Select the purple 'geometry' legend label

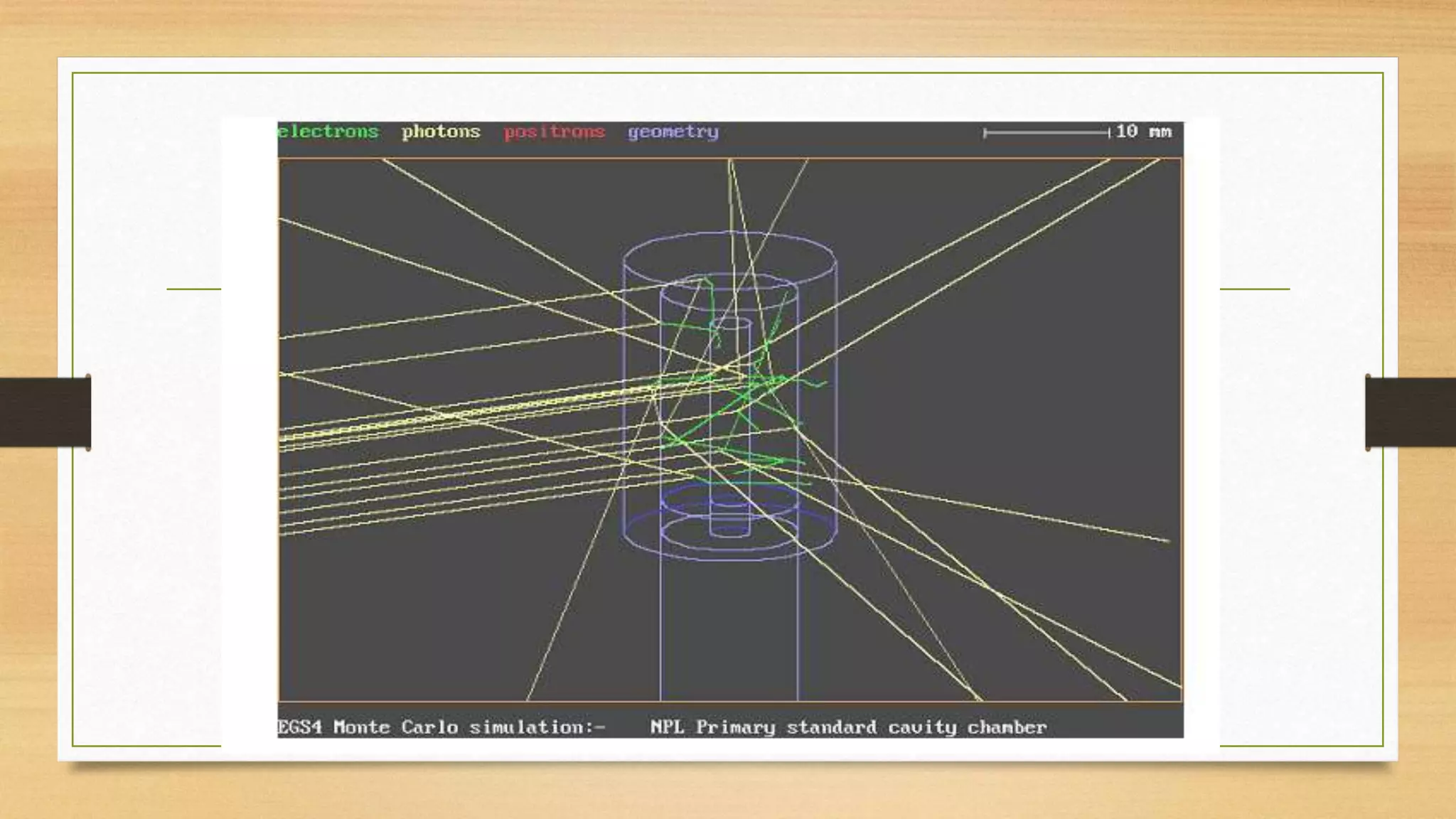point(673,132)
